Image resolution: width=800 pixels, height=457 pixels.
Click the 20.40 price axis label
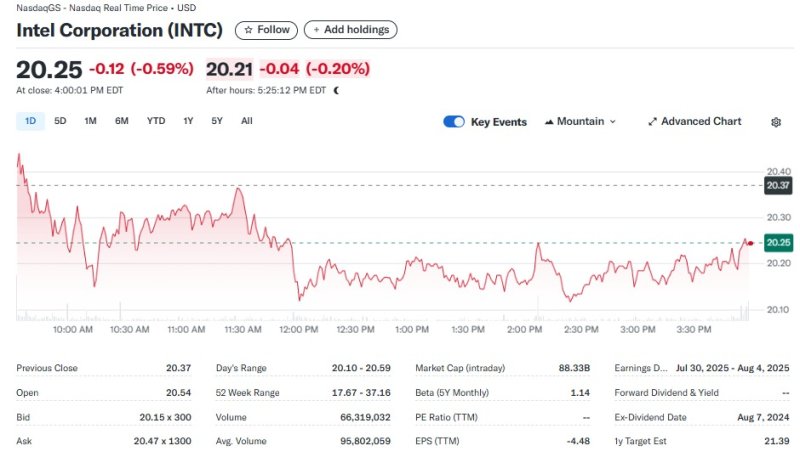coord(779,172)
